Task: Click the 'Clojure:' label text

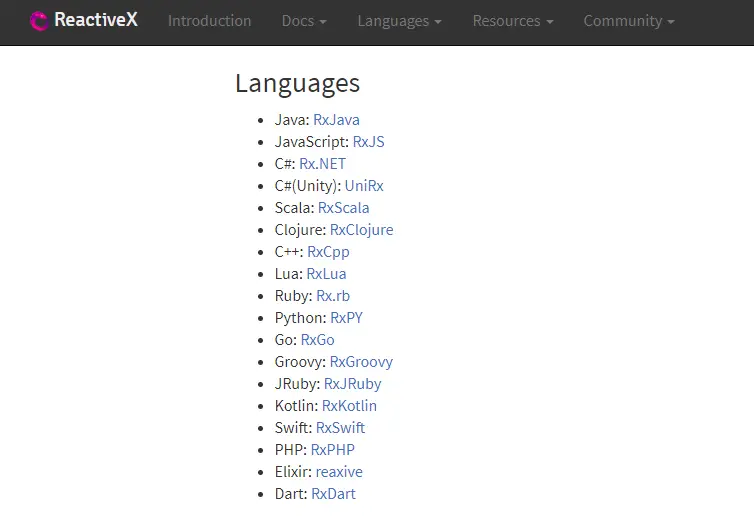Action: tap(300, 230)
